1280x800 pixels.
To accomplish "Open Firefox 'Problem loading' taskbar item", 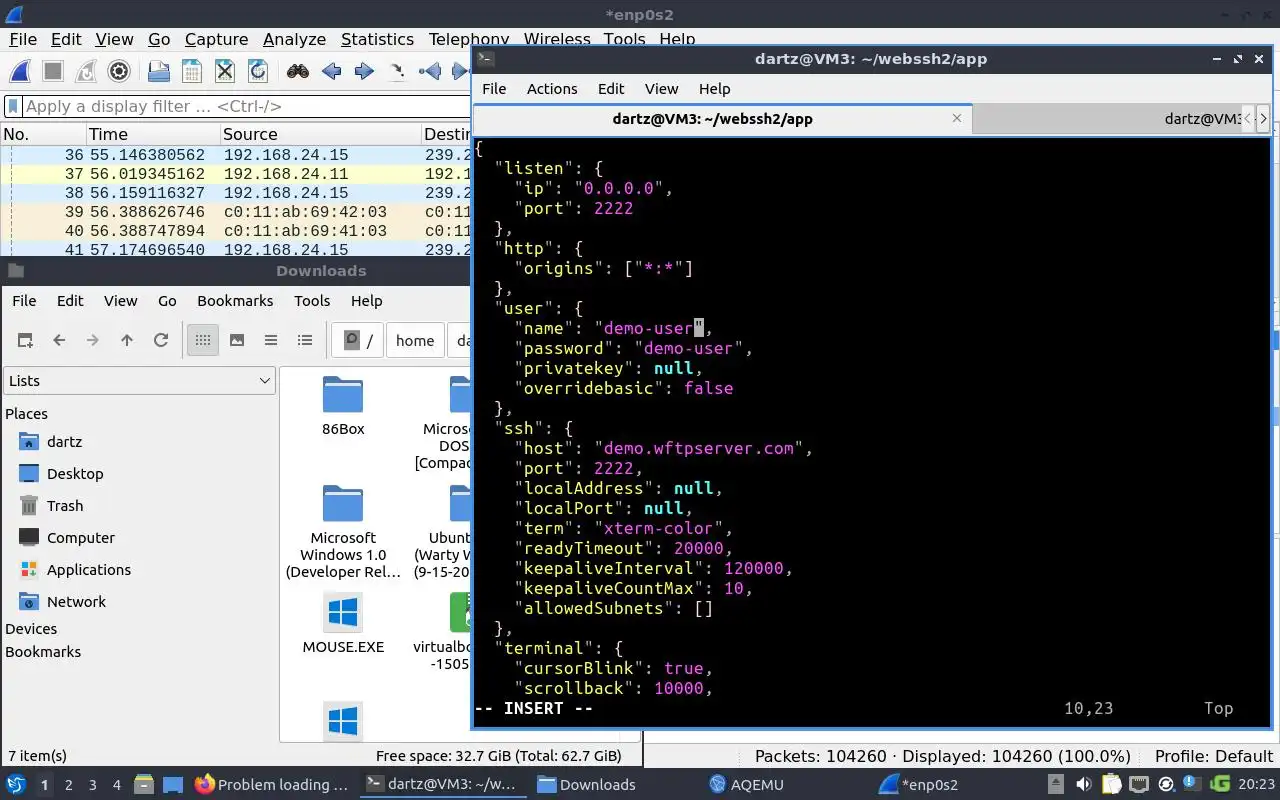I will click(271, 785).
